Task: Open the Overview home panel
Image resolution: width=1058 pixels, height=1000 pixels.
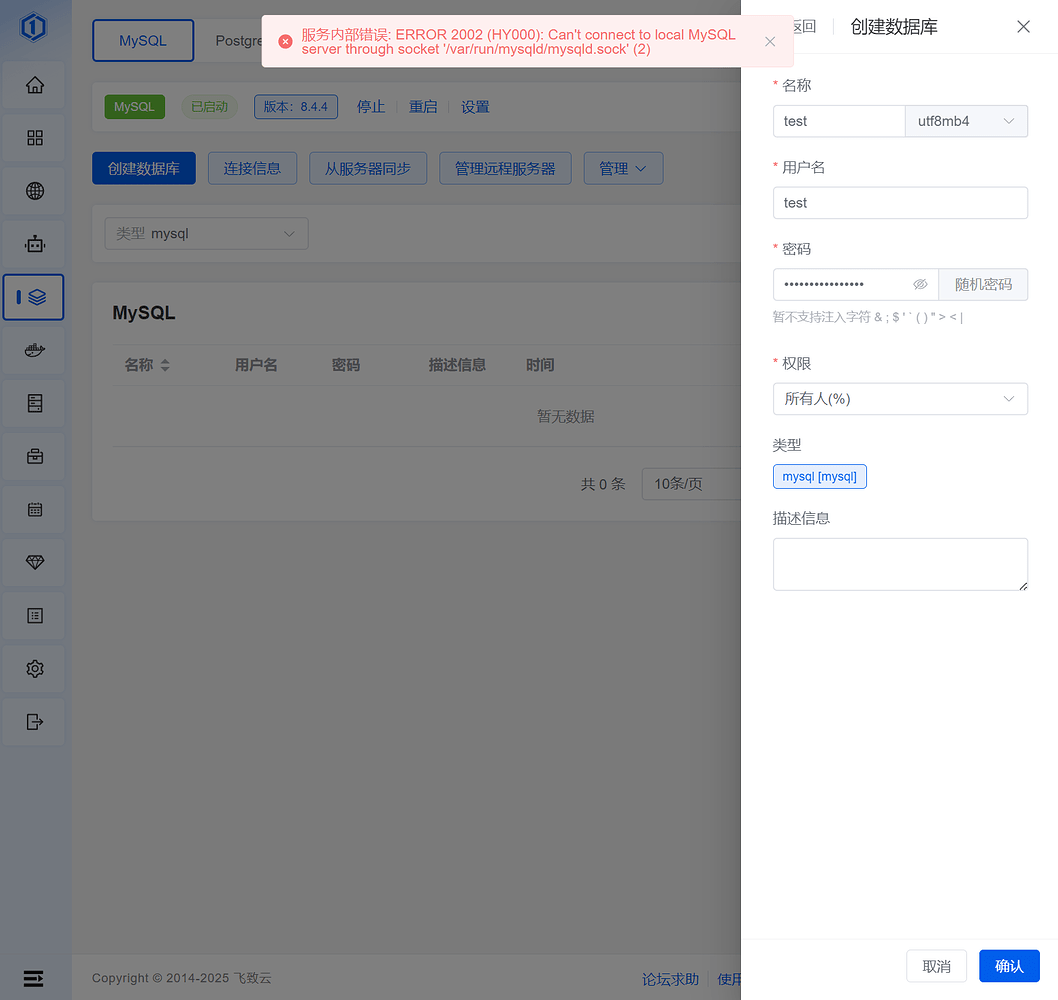Action: 33,85
